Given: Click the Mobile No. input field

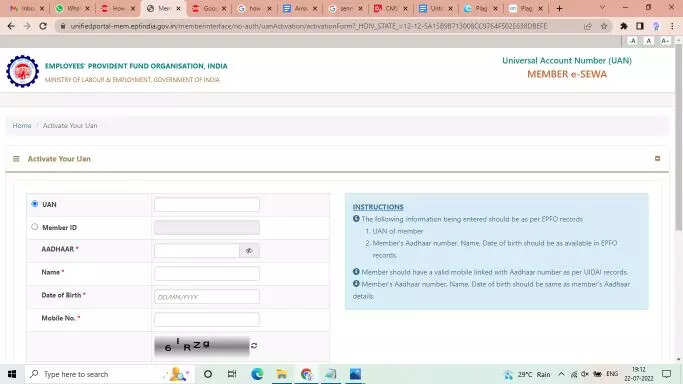Looking at the screenshot, I should tap(206, 319).
